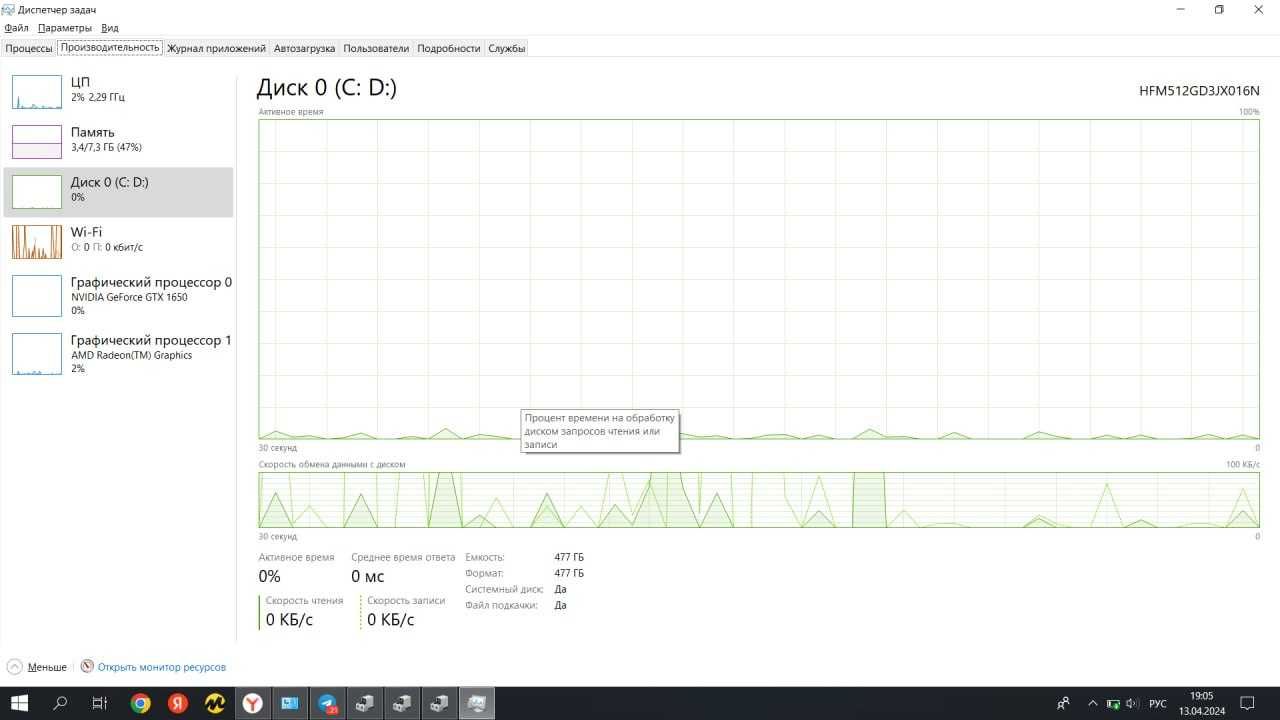Select the ЦП (CPU) performance graph thumbnail
The width and height of the screenshot is (1280, 720).
[37, 91]
